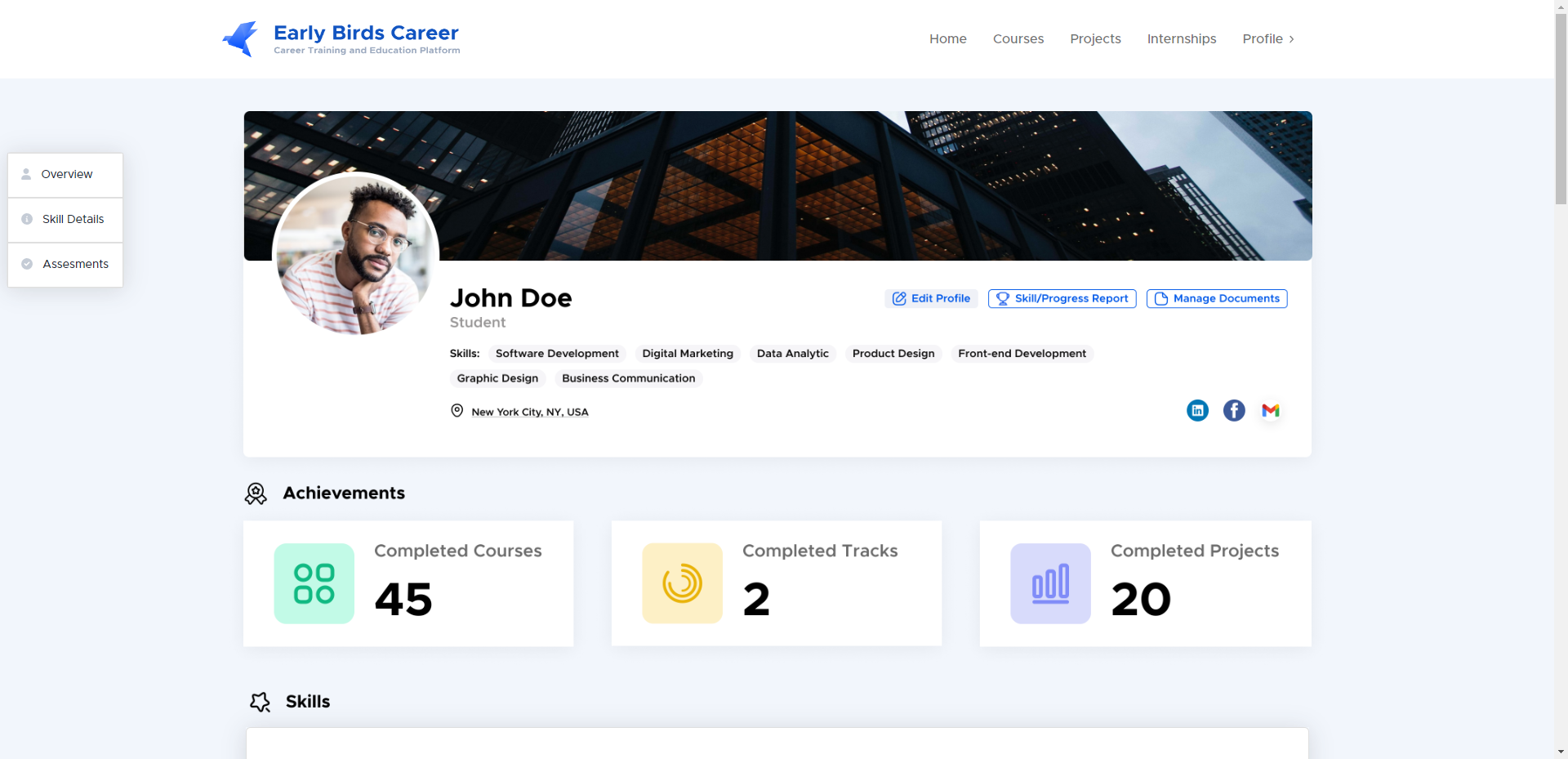Click the Digital Marketing skill tag
Image resolution: width=1568 pixels, height=759 pixels.
tap(688, 354)
